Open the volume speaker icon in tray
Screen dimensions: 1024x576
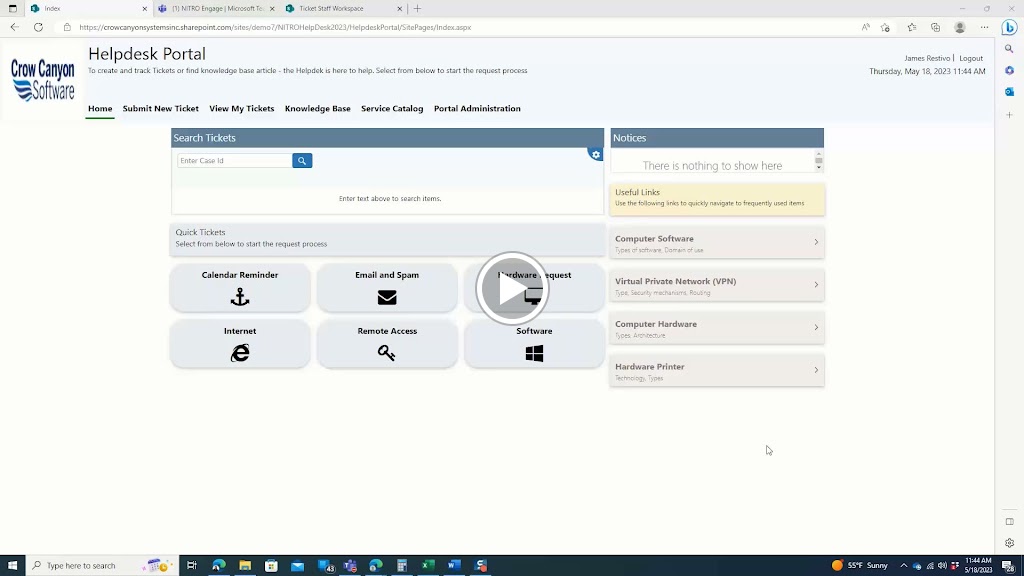click(x=942, y=566)
